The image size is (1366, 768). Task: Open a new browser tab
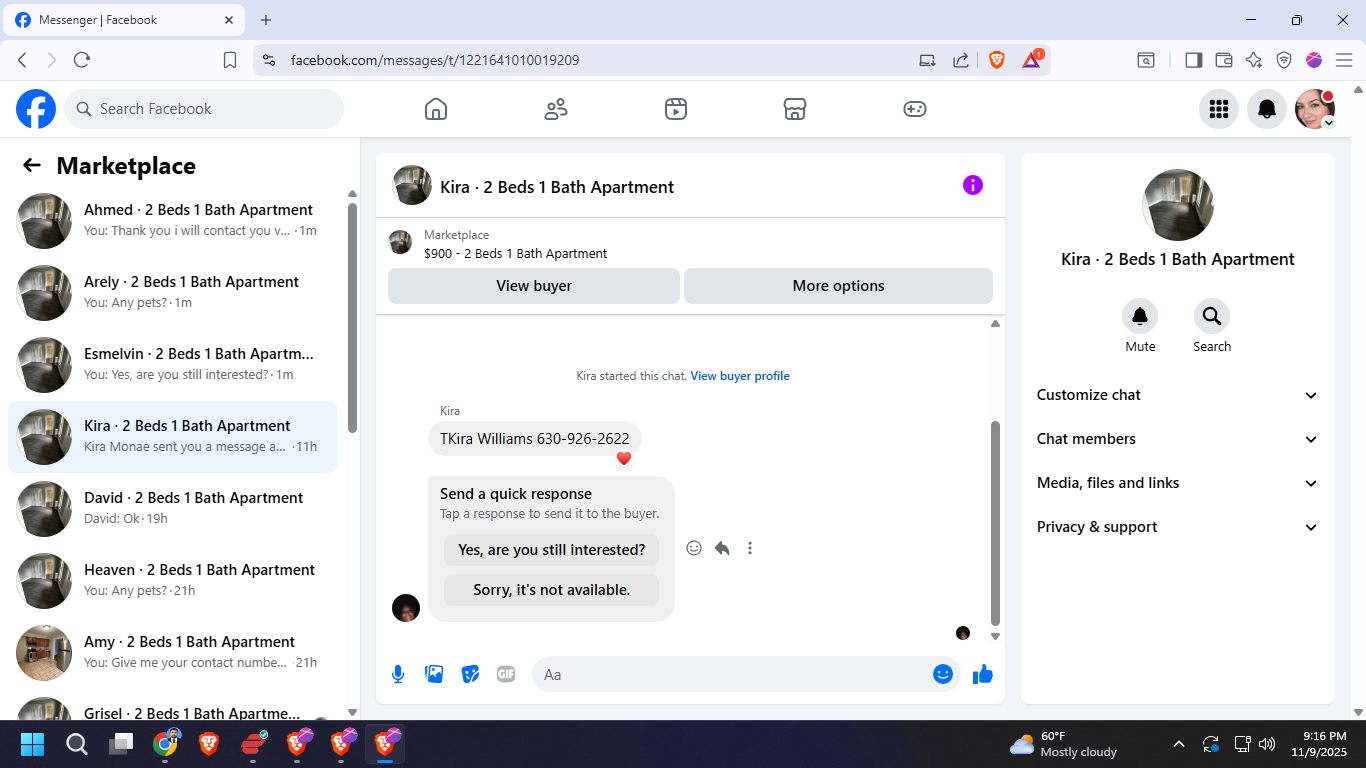tap(266, 20)
